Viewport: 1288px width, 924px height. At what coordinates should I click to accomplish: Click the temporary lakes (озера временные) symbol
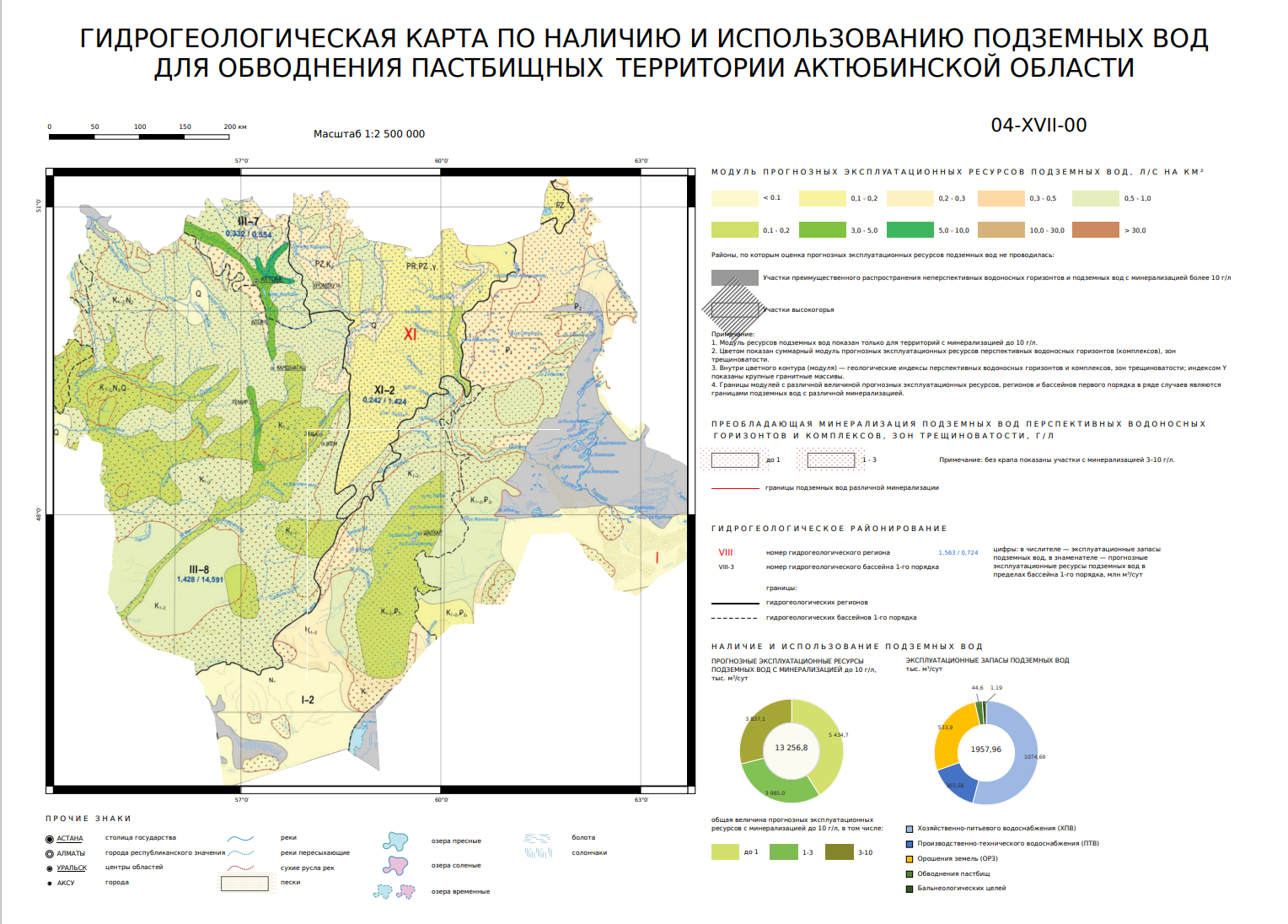tap(394, 891)
